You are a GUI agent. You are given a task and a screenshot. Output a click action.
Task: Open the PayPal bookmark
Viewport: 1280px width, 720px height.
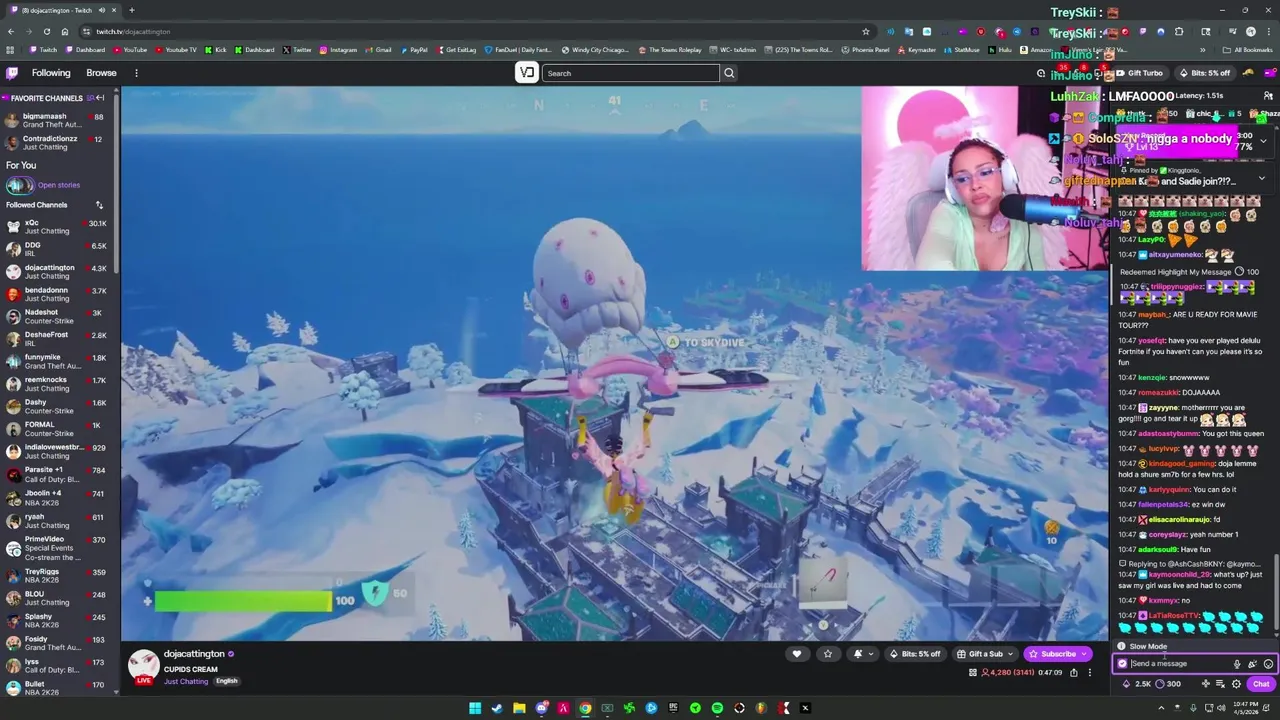[x=413, y=49]
